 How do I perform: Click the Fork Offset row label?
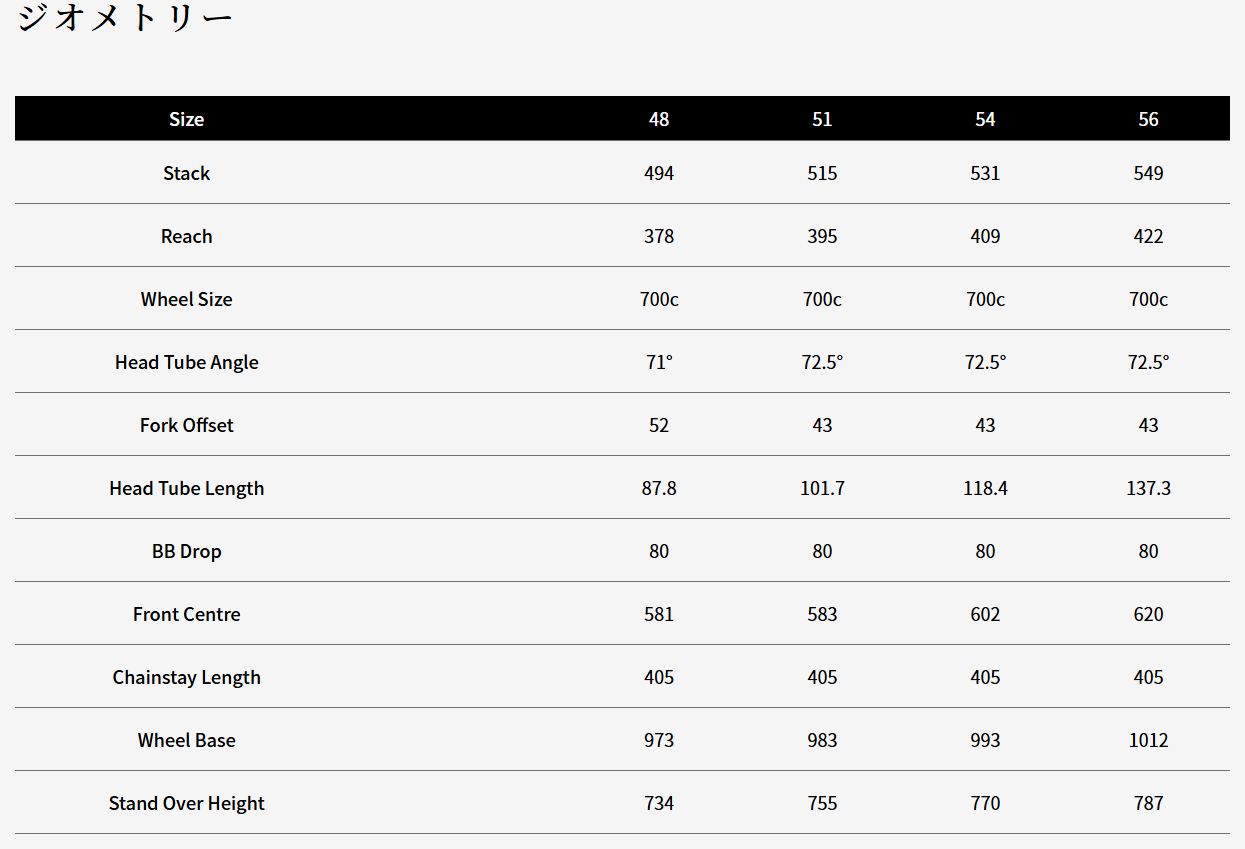pyautogui.click(x=186, y=425)
